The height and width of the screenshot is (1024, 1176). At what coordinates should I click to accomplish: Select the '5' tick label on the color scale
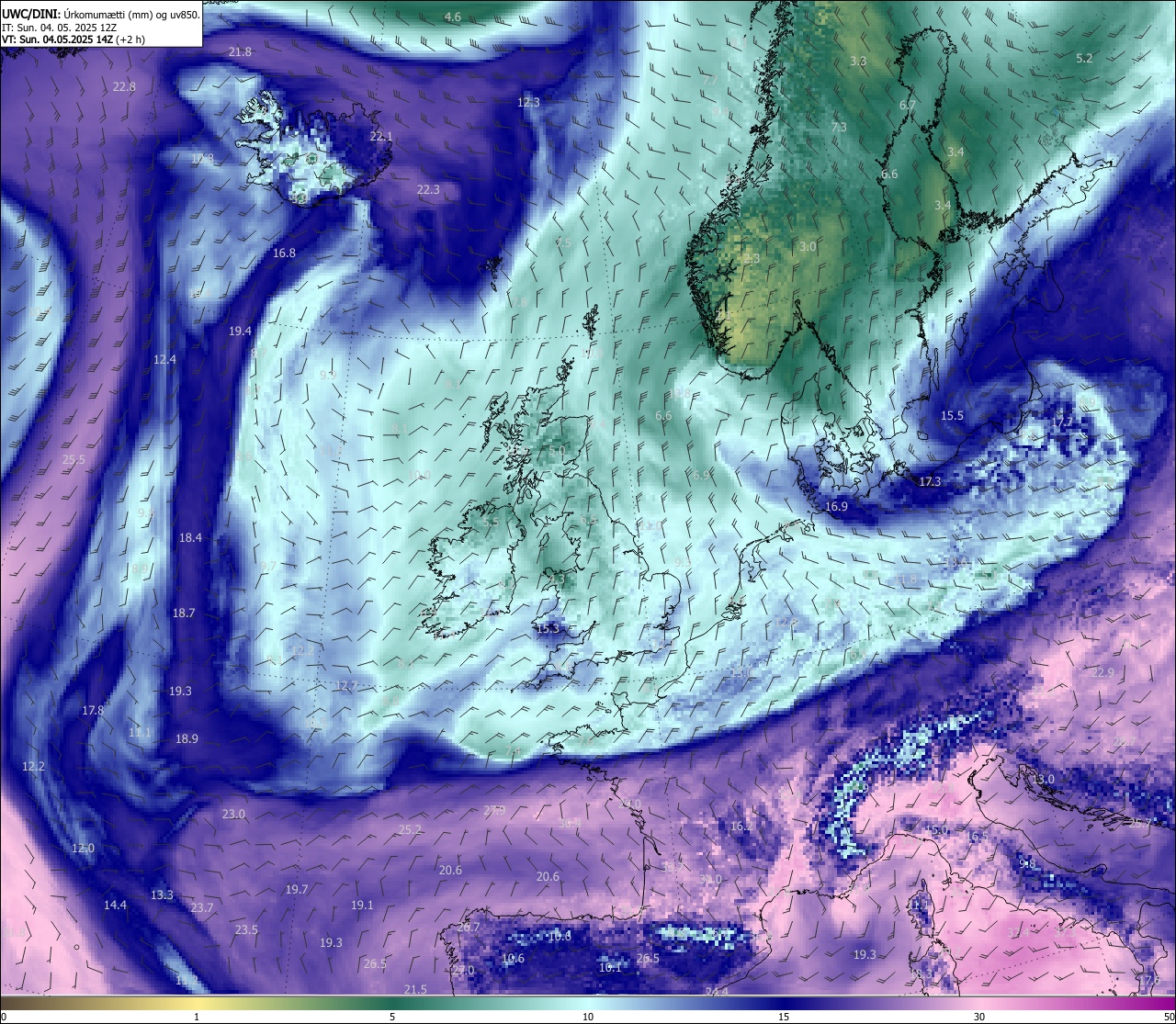(x=392, y=1017)
